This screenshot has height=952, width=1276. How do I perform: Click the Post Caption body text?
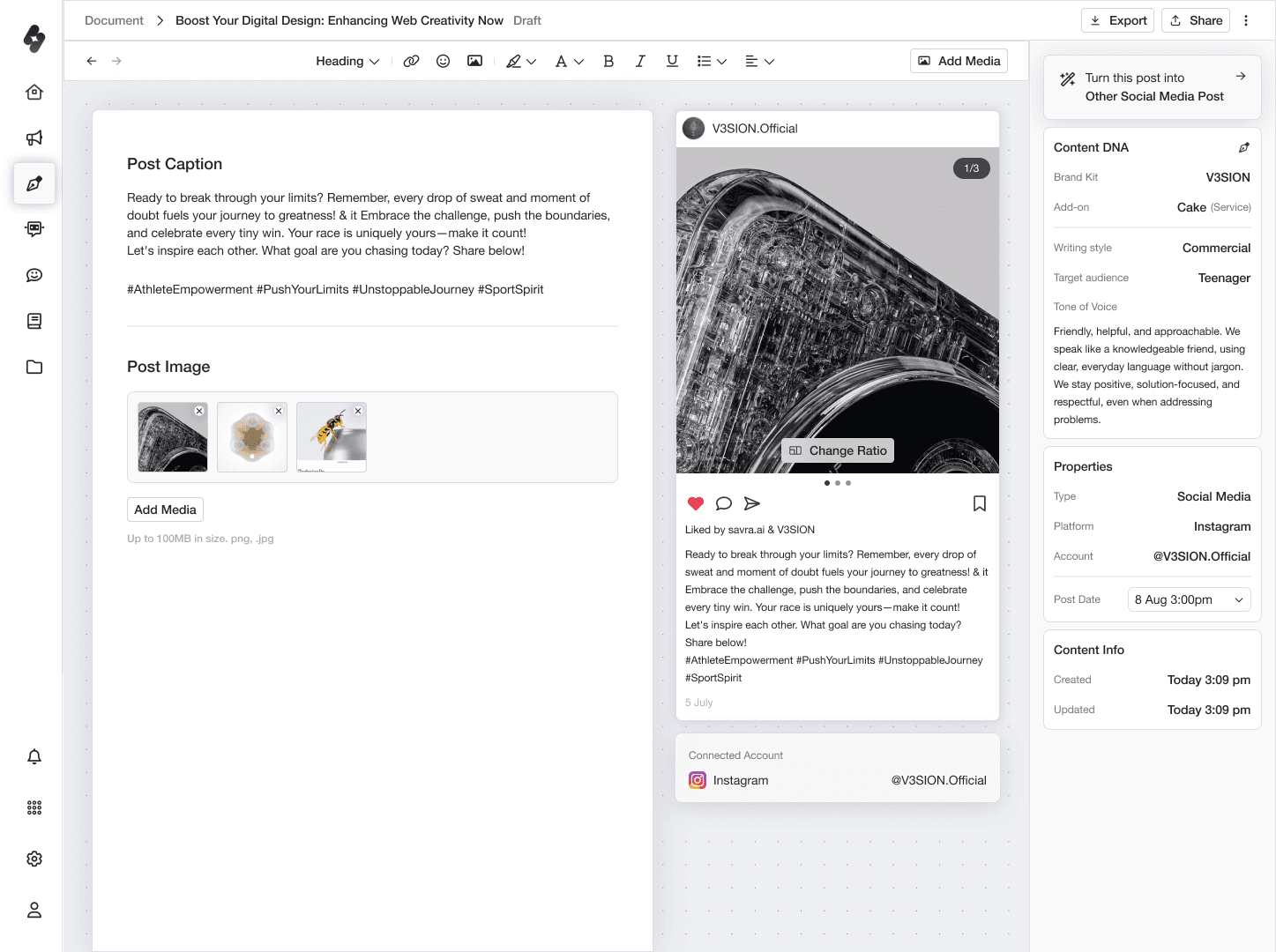pos(369,224)
